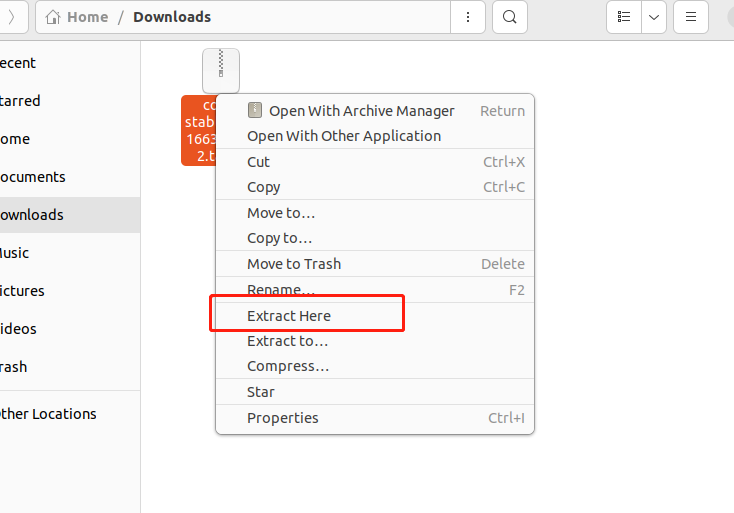Switch to list view icon
Image resolution: width=734 pixels, height=513 pixels.
pos(624,17)
